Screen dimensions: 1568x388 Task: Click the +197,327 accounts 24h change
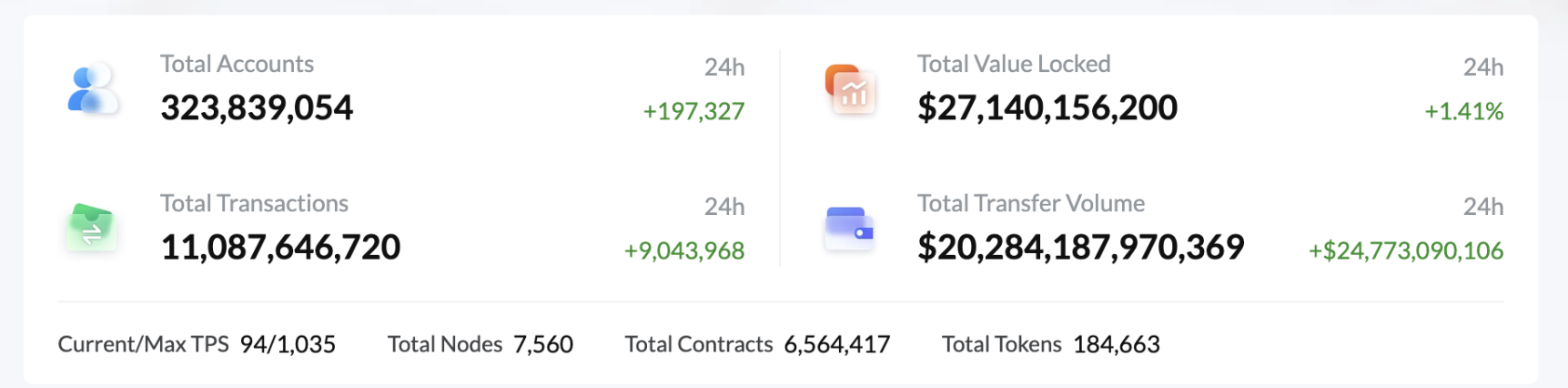[x=693, y=111]
